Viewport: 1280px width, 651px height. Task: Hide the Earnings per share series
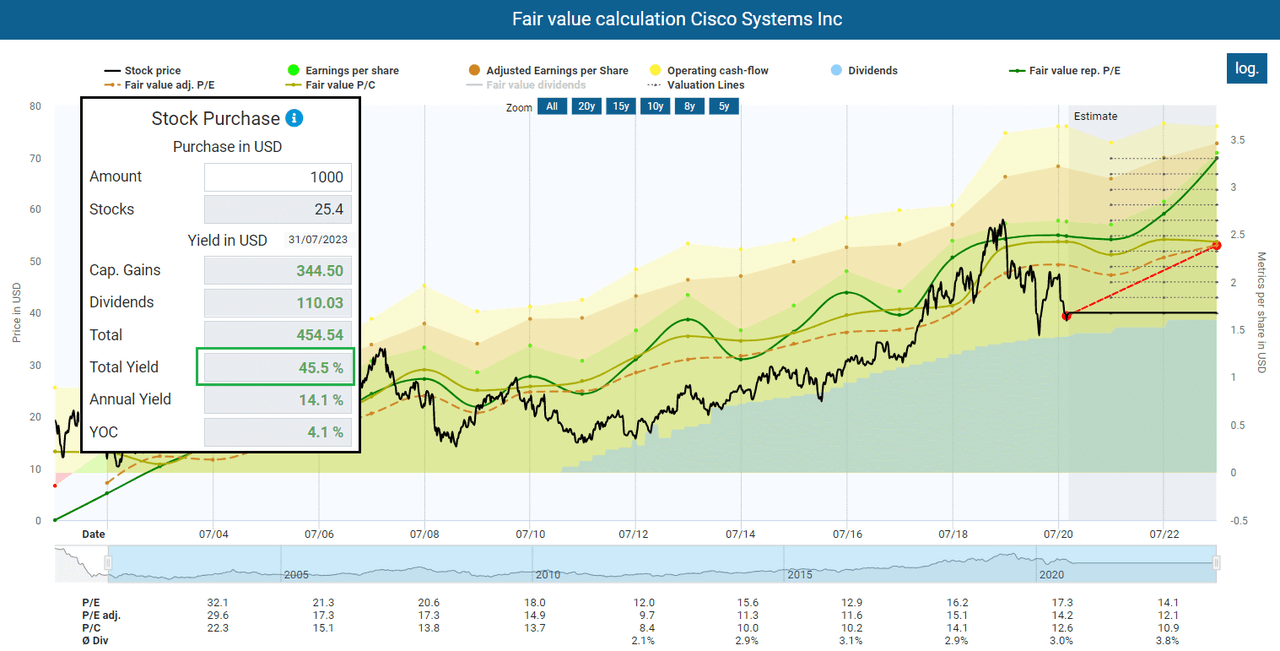(342, 71)
